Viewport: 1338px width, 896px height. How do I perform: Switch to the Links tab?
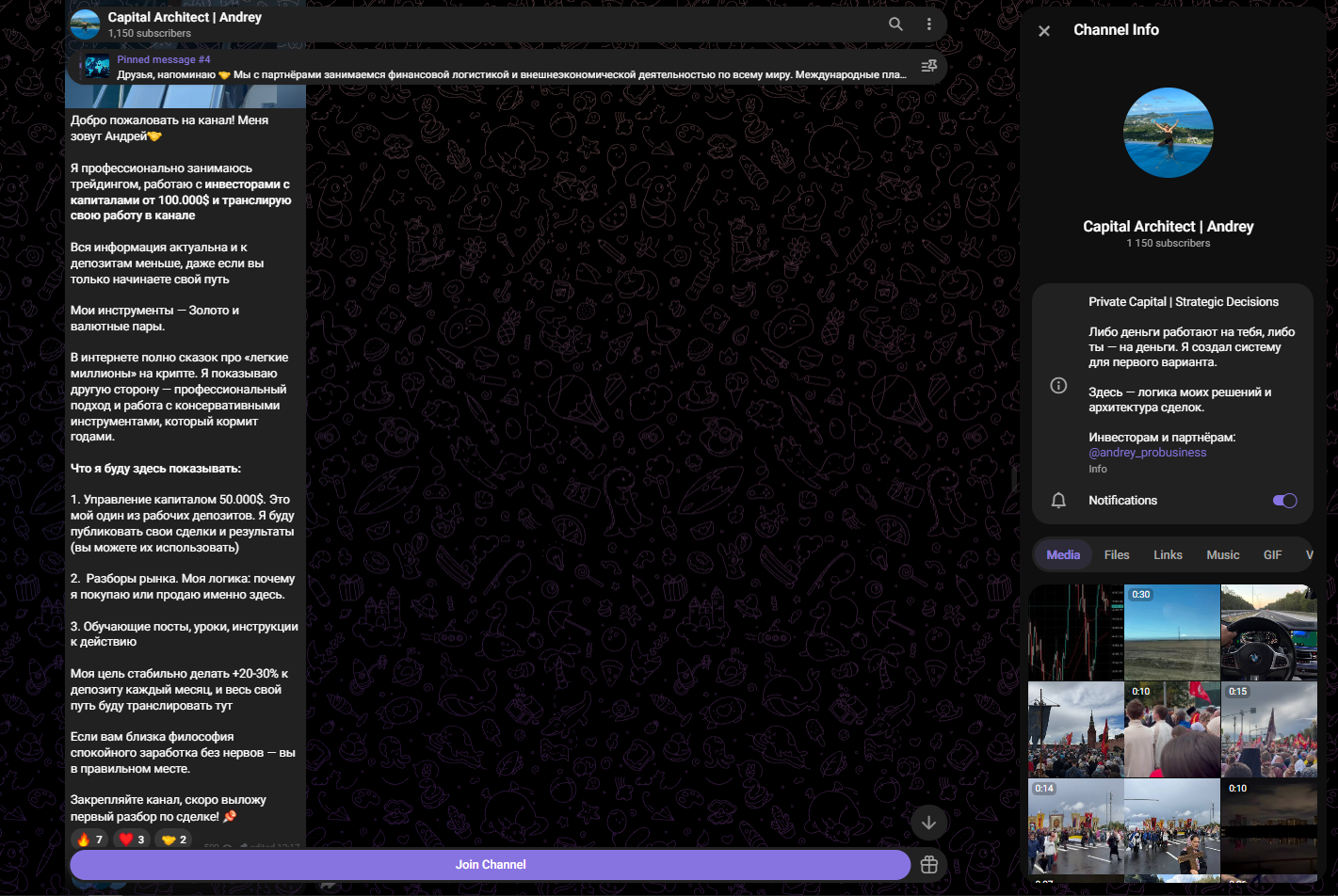[x=1168, y=555]
